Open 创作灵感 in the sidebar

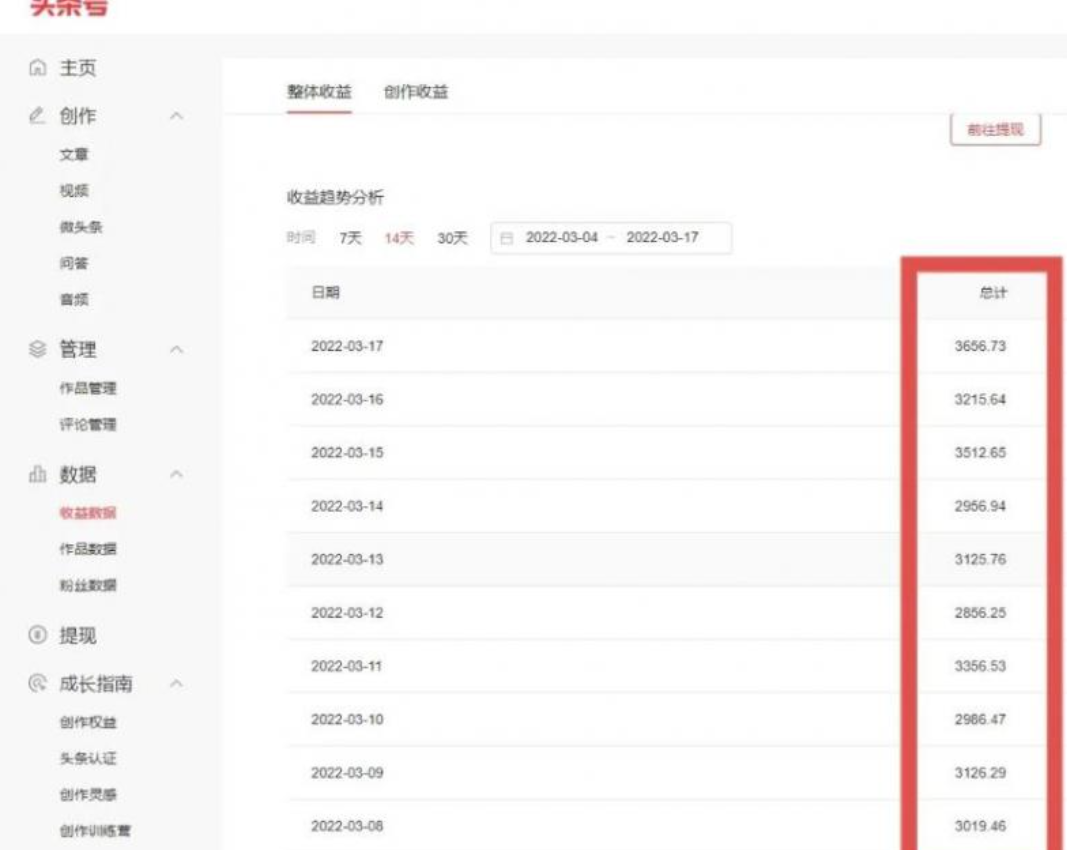tap(88, 794)
